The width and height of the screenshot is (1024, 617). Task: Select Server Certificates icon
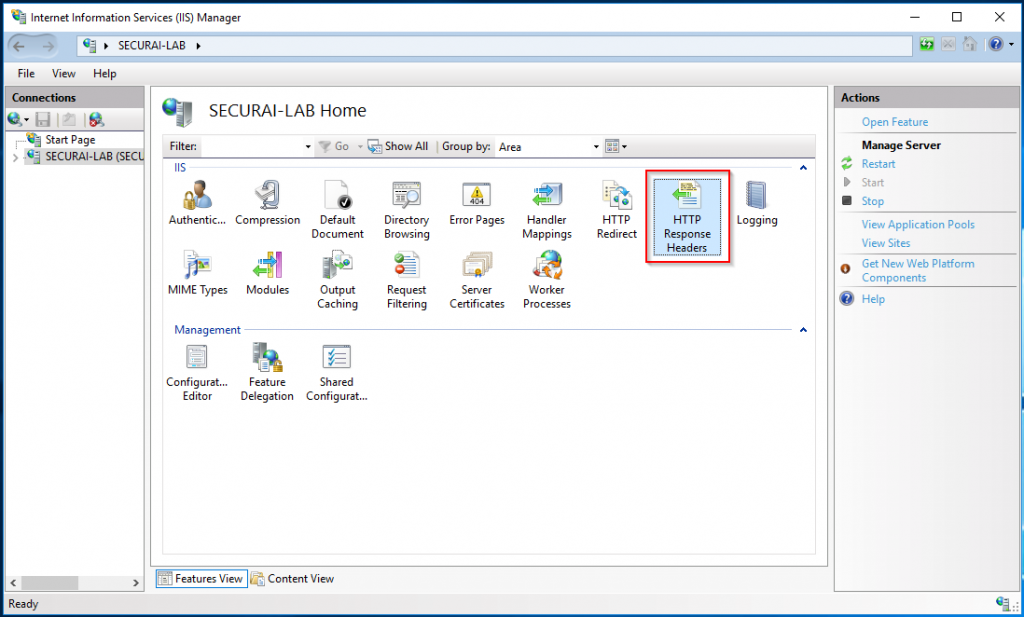click(477, 279)
